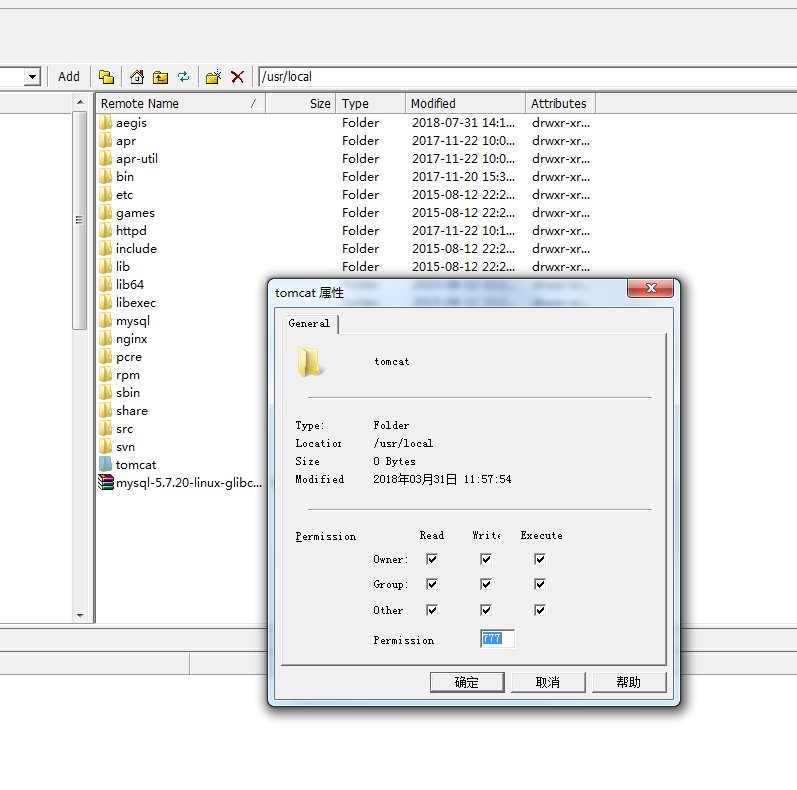This screenshot has height=790, width=797.
Task: Go to home directory icon
Action: [x=137, y=77]
